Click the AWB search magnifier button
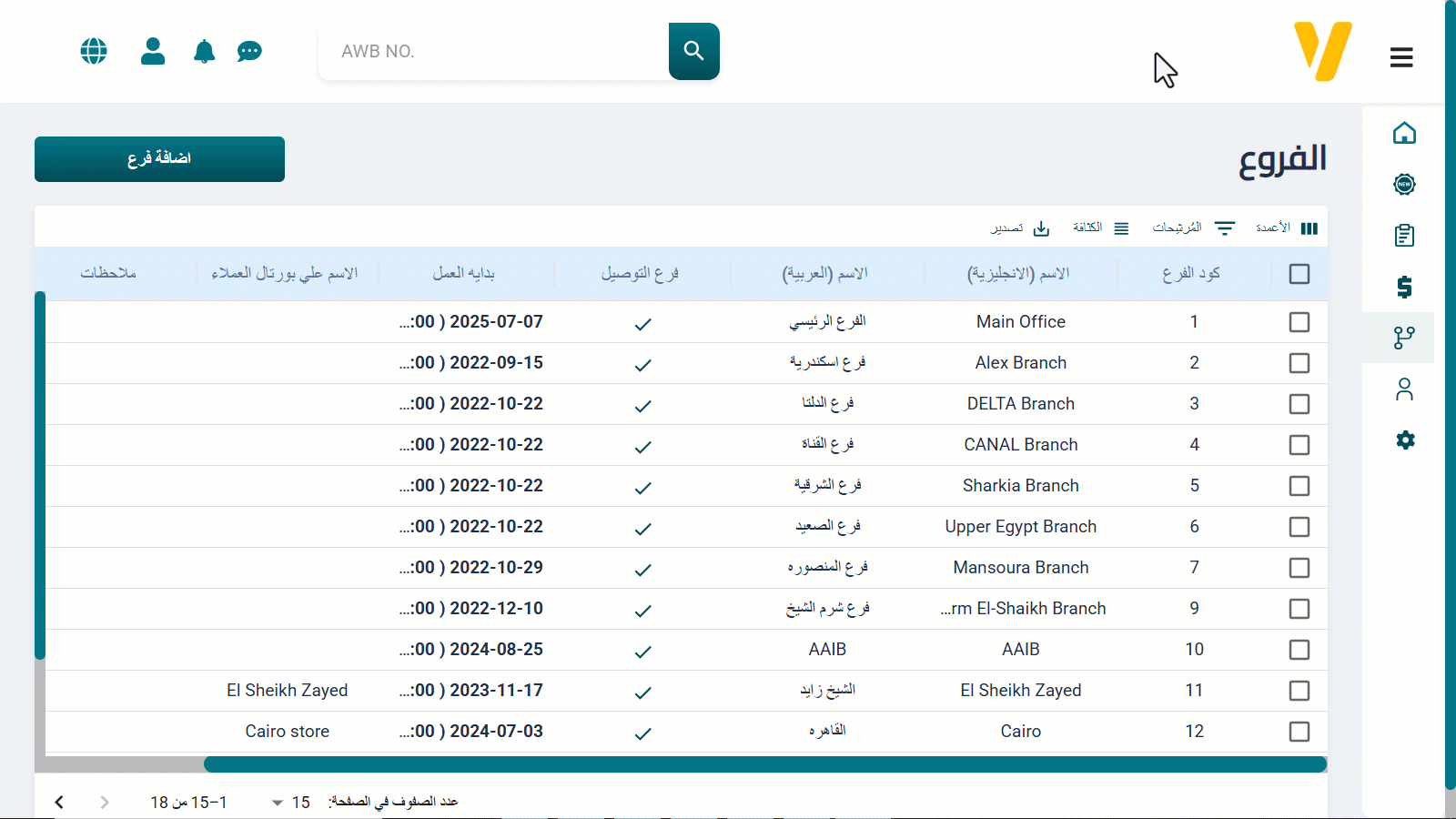The image size is (1456, 819). coord(693,51)
